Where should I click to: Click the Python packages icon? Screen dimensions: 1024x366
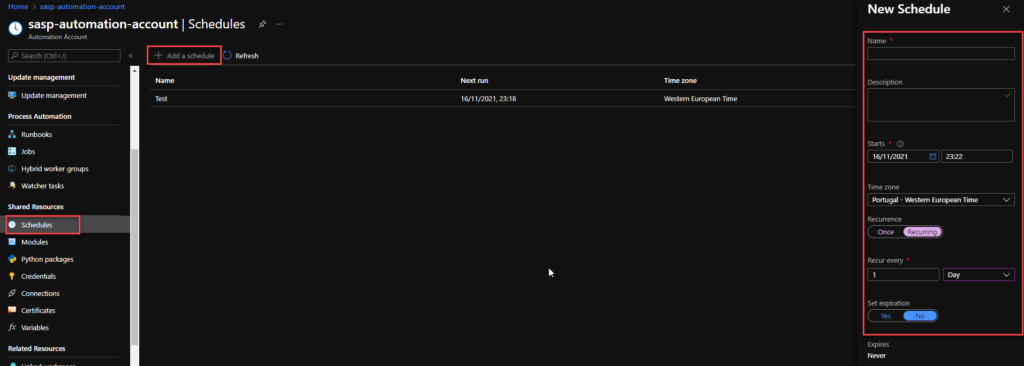click(x=12, y=259)
